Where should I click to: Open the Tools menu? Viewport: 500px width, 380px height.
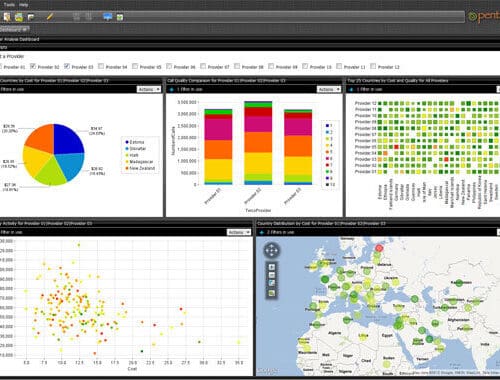[x=9, y=5]
